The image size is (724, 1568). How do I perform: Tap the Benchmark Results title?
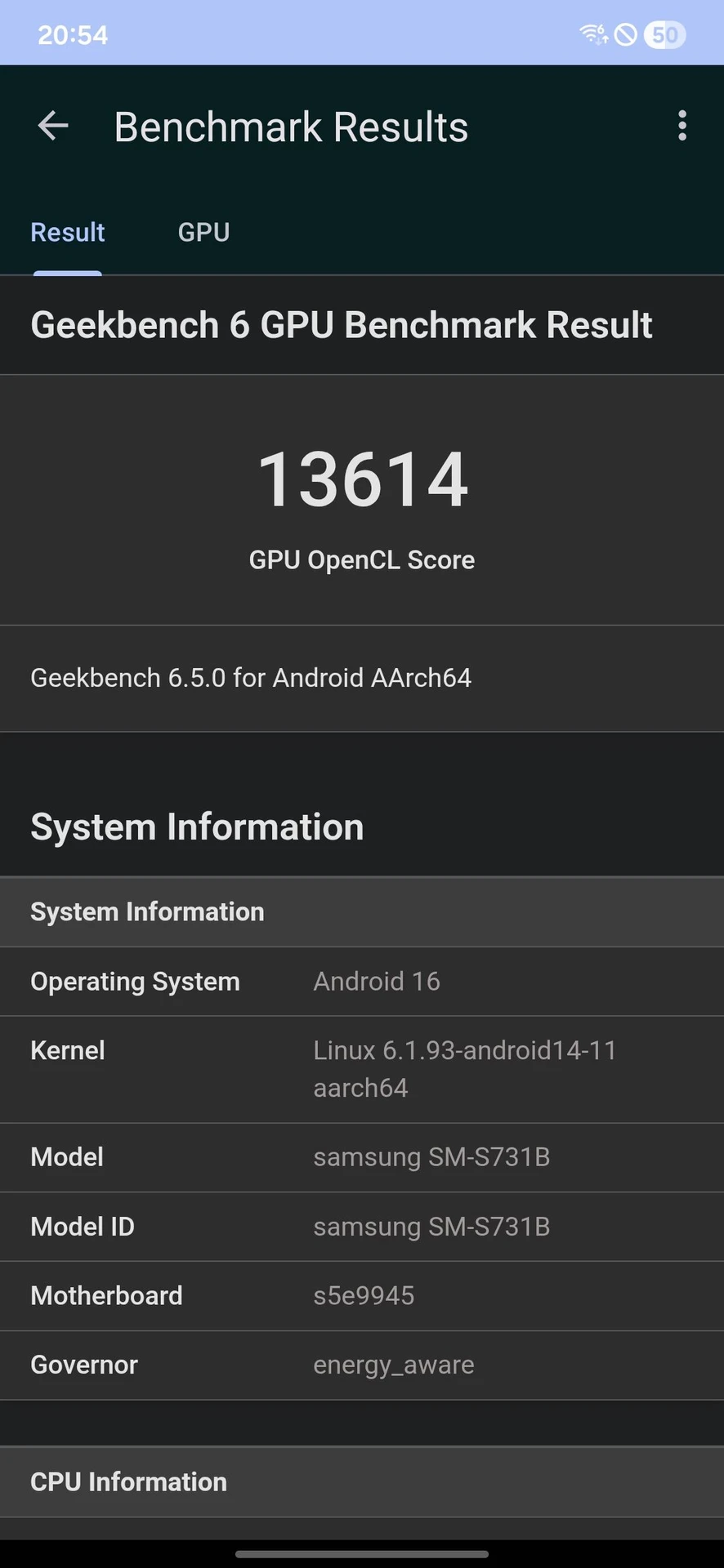(x=291, y=127)
